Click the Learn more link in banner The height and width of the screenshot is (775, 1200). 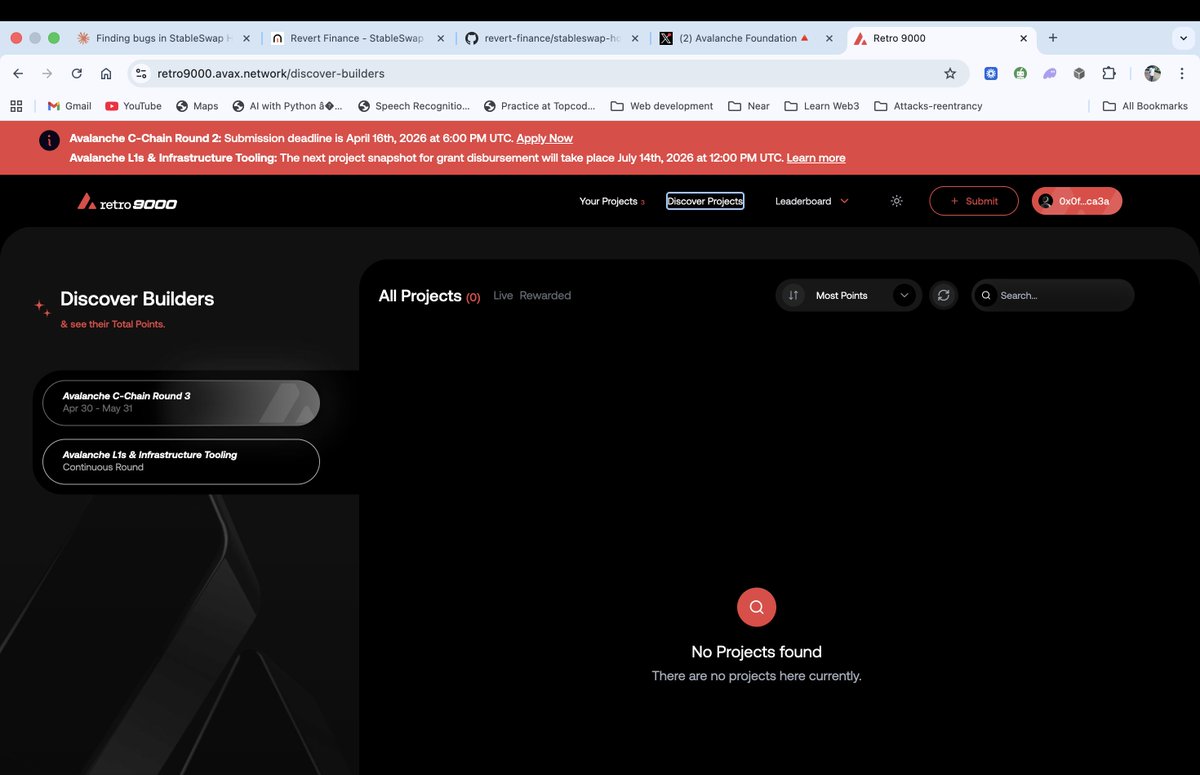816,158
